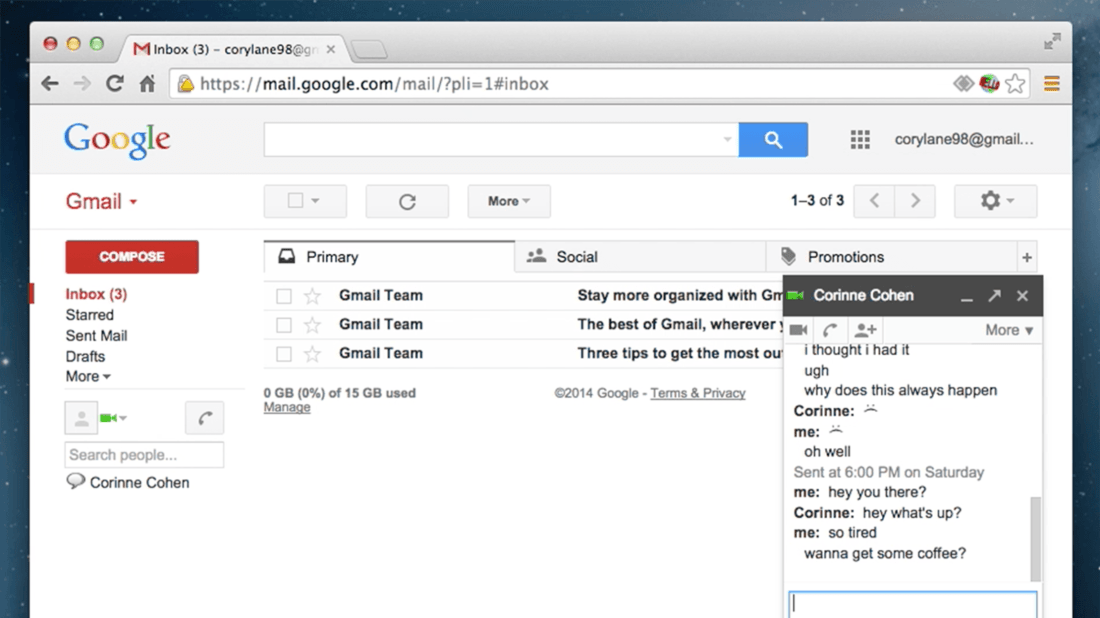Click the browser forward arrow

pos(82,84)
